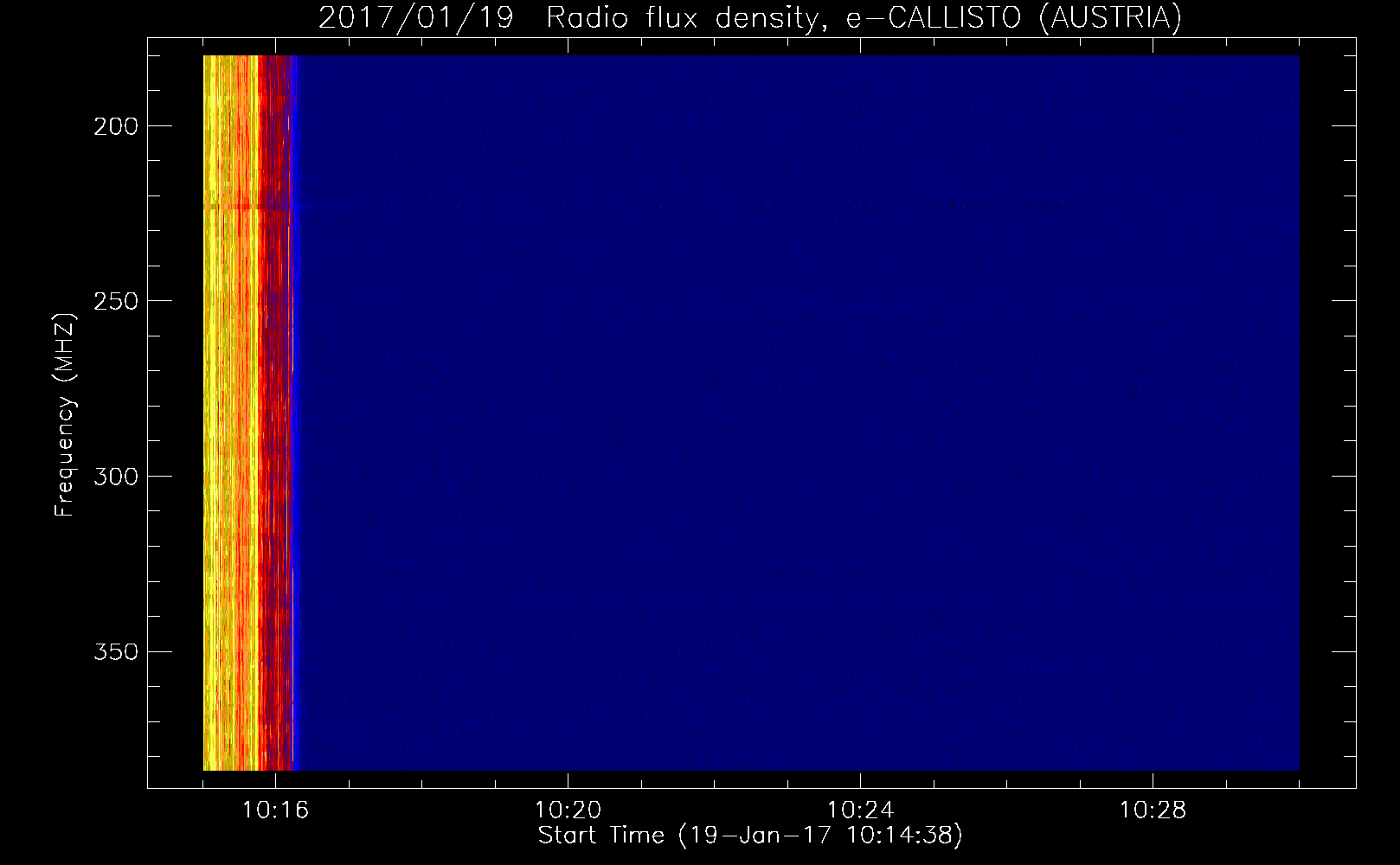This screenshot has width=1400, height=865.
Task: Select the date "2017/01/19" in the title
Action: point(415,17)
